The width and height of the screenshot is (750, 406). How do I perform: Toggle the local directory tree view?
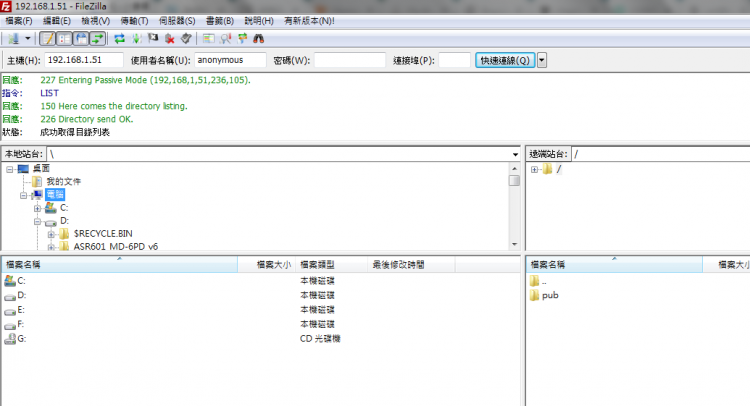(63, 39)
